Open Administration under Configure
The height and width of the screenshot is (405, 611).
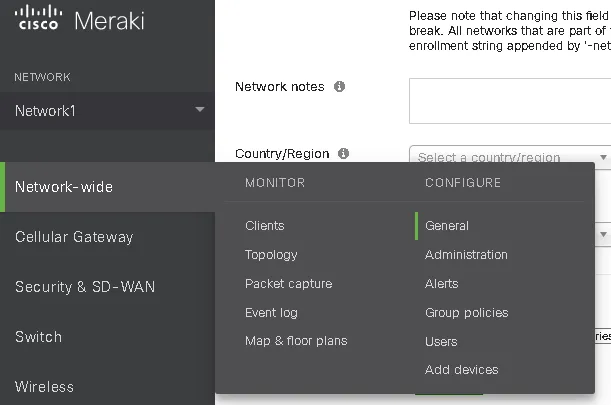466,255
